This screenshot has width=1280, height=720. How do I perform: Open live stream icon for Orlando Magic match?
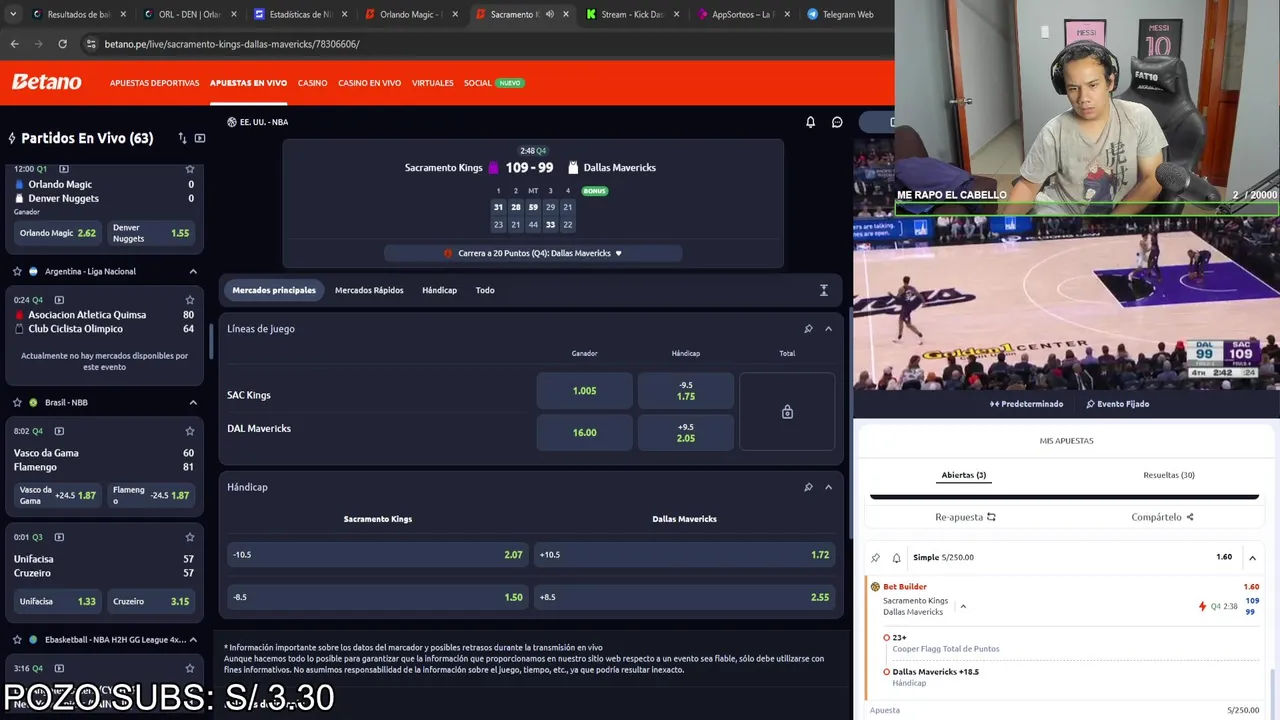64,169
